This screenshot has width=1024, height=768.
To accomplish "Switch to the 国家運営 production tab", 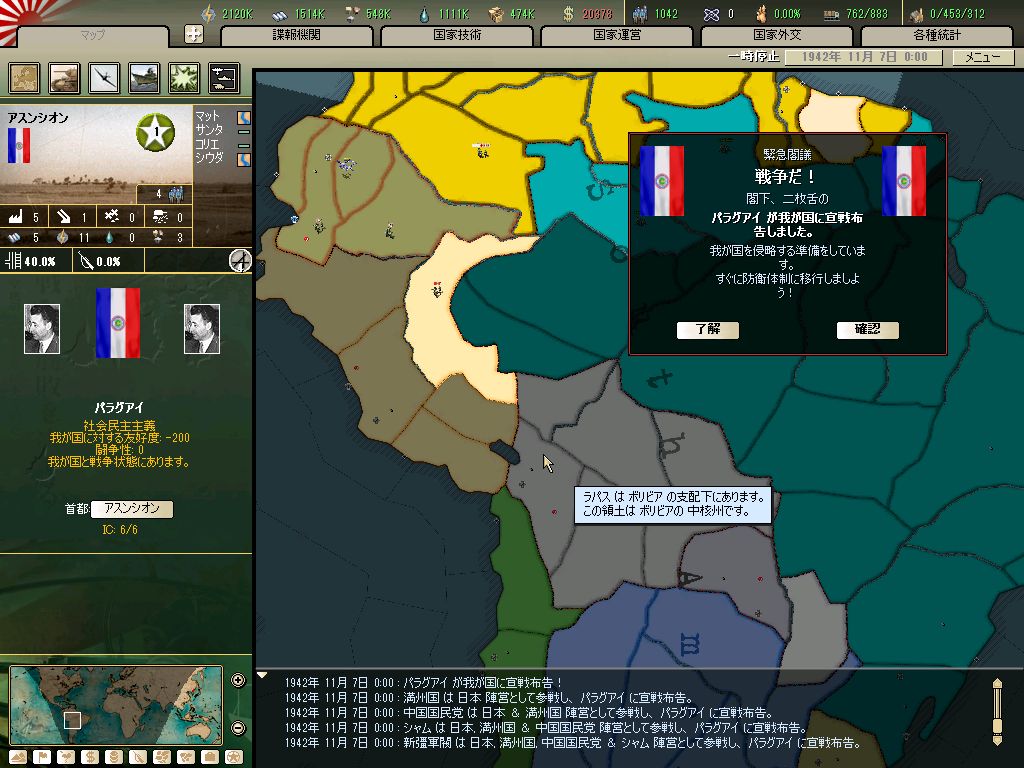I will 617,35.
